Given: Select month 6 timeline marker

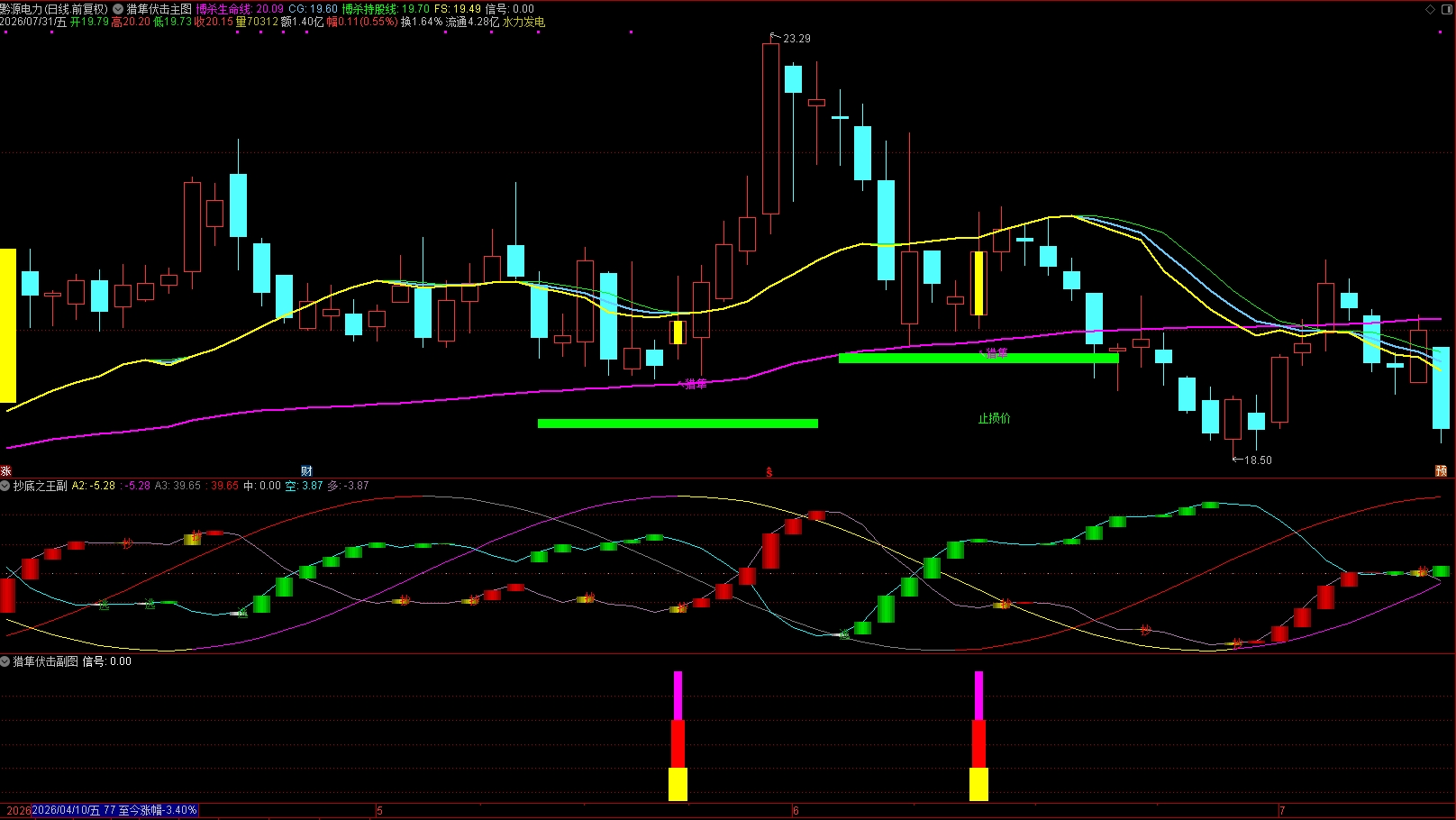Looking at the screenshot, I should tap(796, 811).
